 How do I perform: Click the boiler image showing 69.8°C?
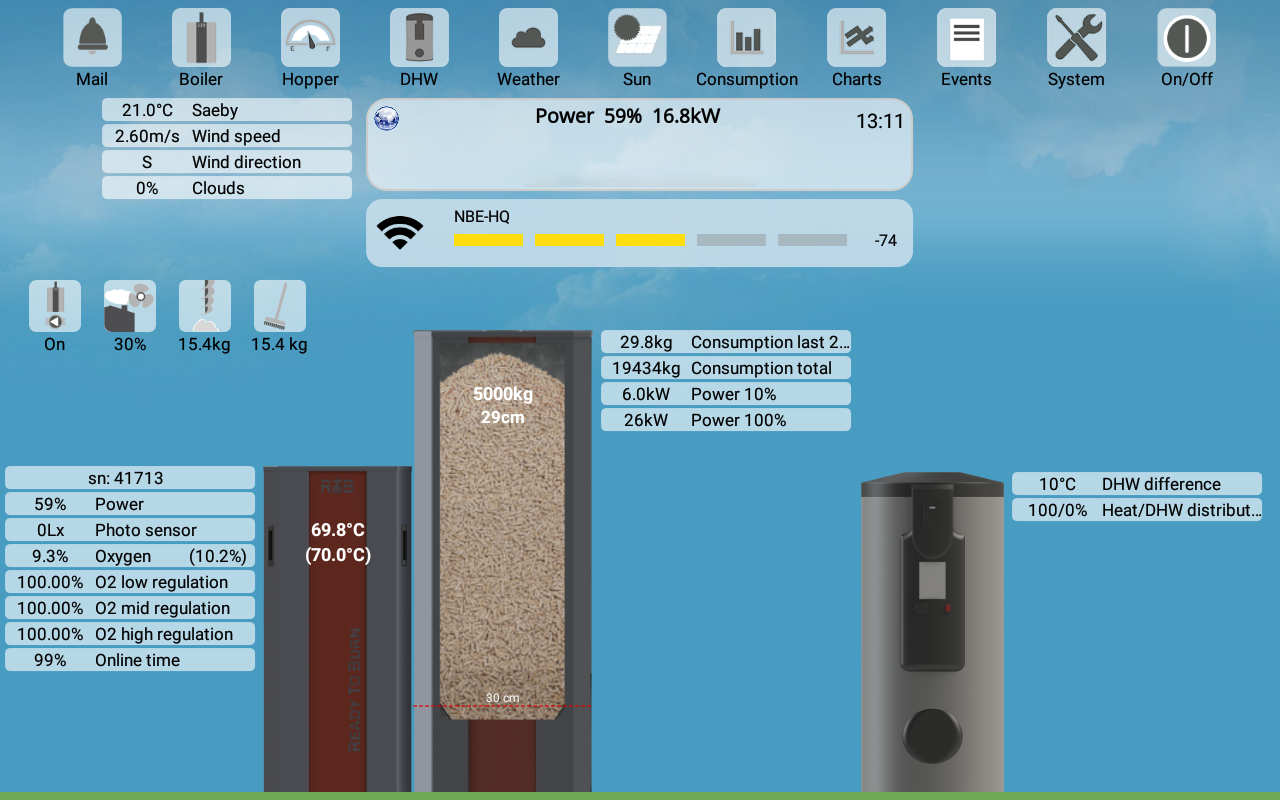click(x=338, y=630)
